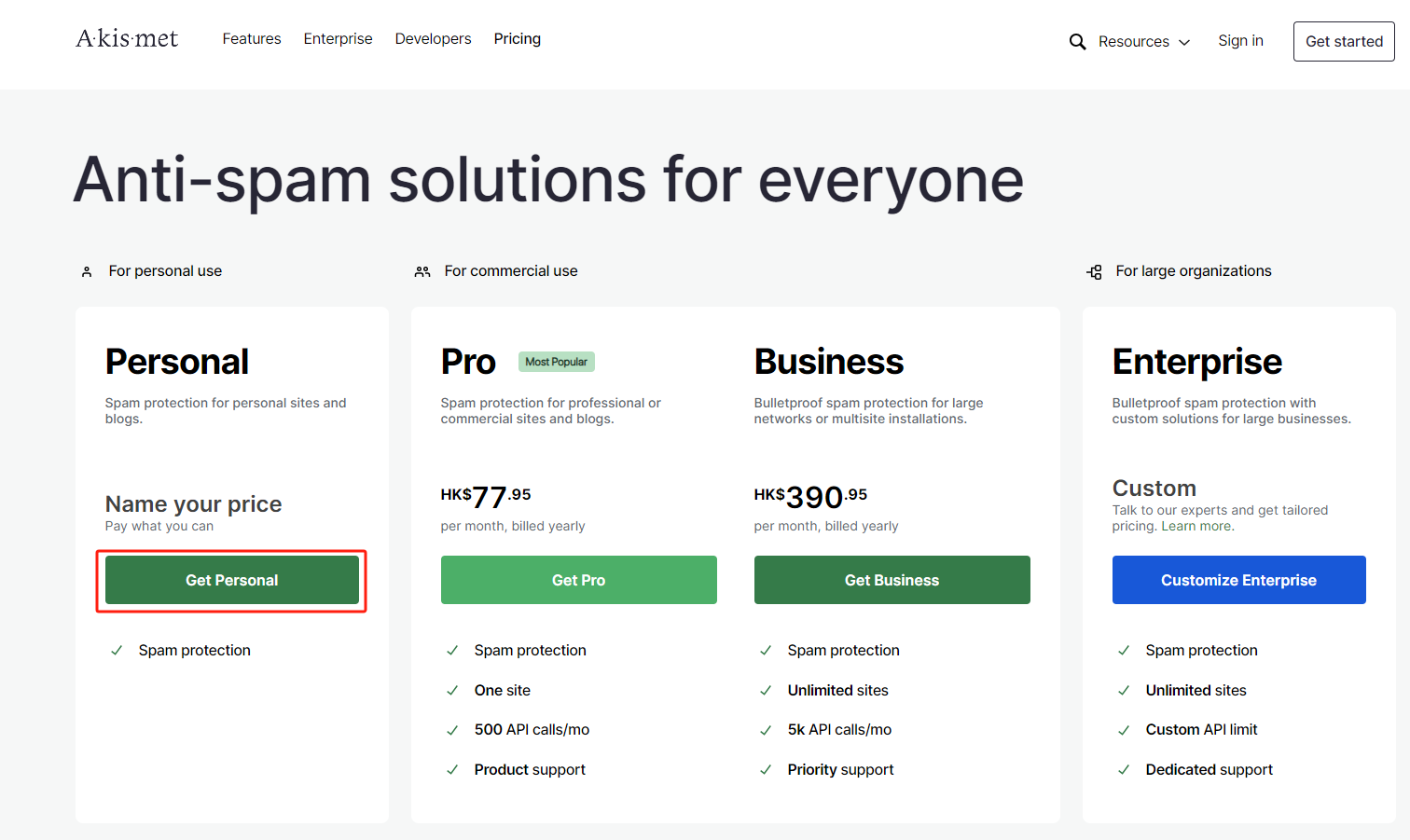1410x840 pixels.
Task: Choose the Get Personal plan button
Action: click(232, 580)
